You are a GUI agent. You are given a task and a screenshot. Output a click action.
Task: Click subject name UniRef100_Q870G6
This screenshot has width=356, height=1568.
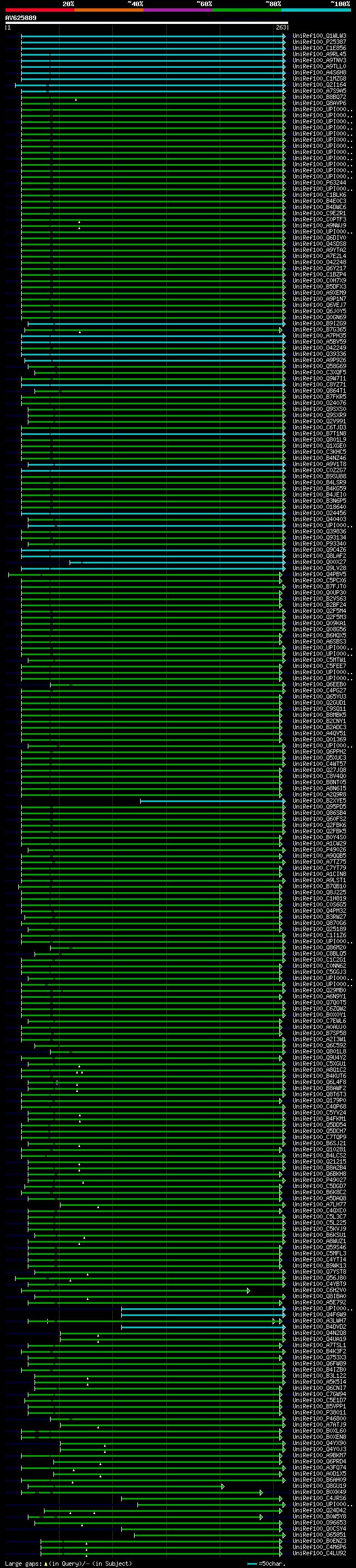[319, 923]
